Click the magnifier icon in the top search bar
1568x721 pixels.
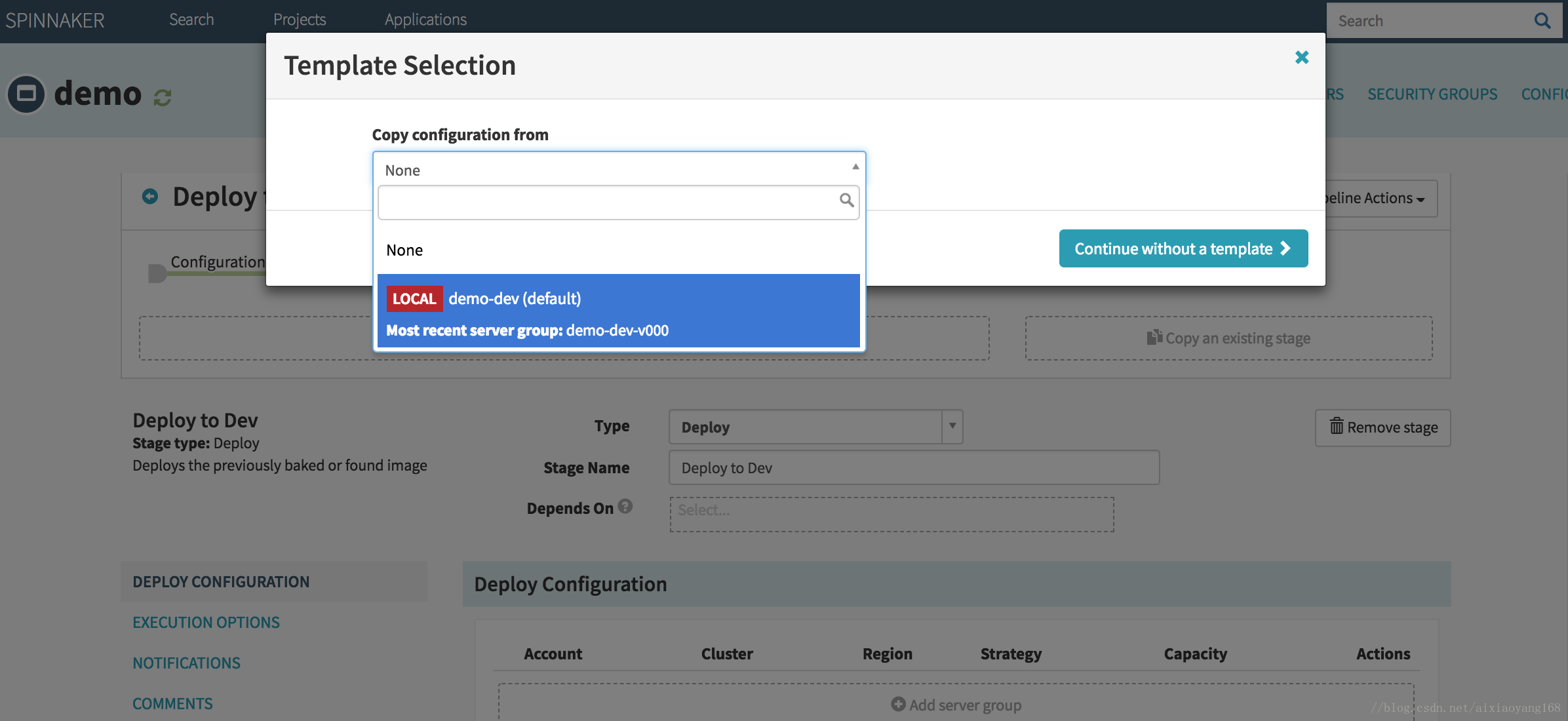pos(1542,21)
